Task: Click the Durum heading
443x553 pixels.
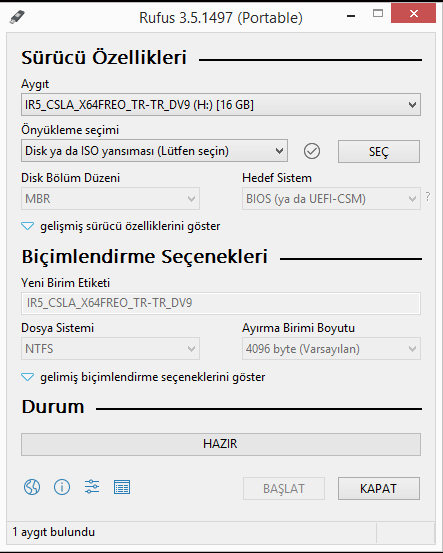Action: coord(53,407)
